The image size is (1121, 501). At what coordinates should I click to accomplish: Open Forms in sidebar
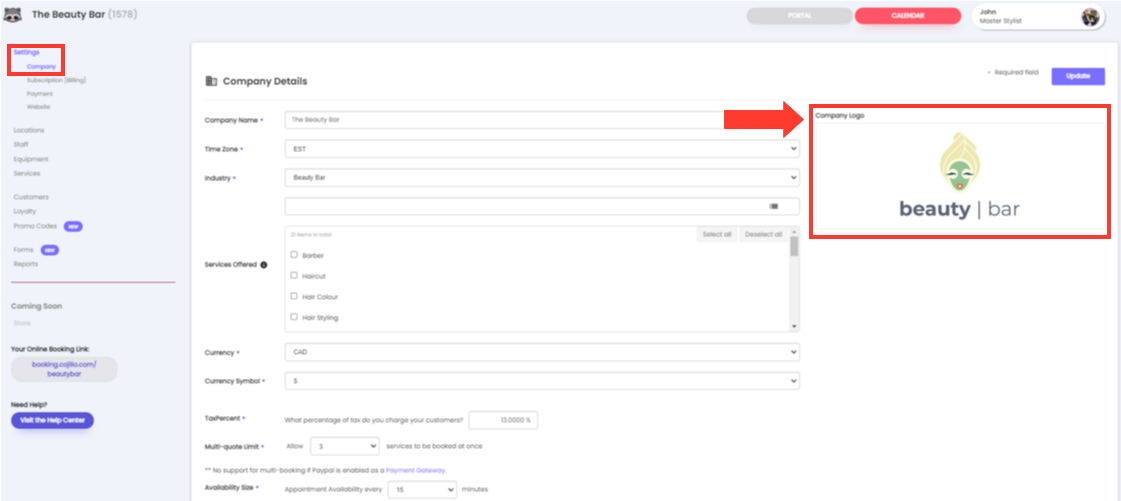pyautogui.click(x=23, y=250)
